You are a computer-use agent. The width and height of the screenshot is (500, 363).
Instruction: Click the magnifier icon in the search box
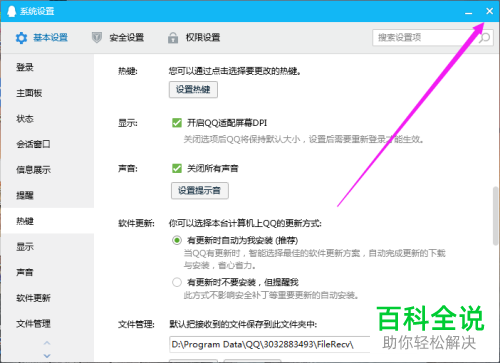tap(484, 38)
